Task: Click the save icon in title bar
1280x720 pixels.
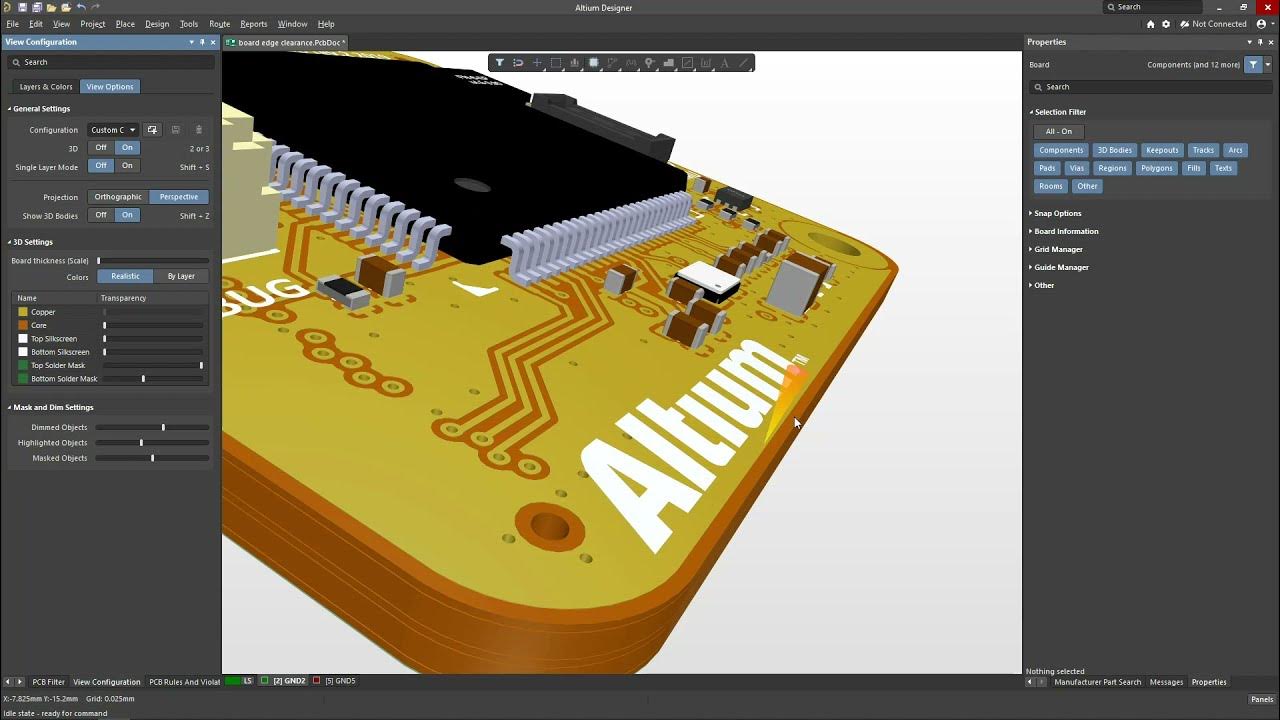Action: [22, 7]
